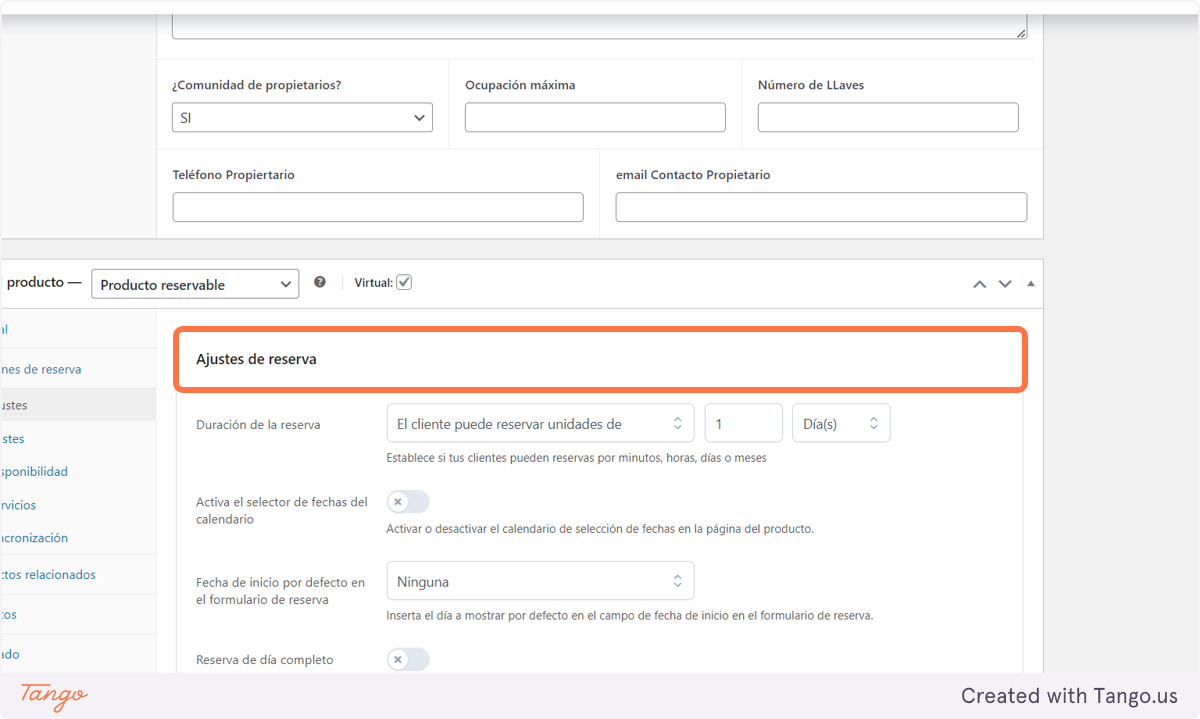The image size is (1200, 719).
Task: Toggle the Virtual checkbox
Action: 404,283
